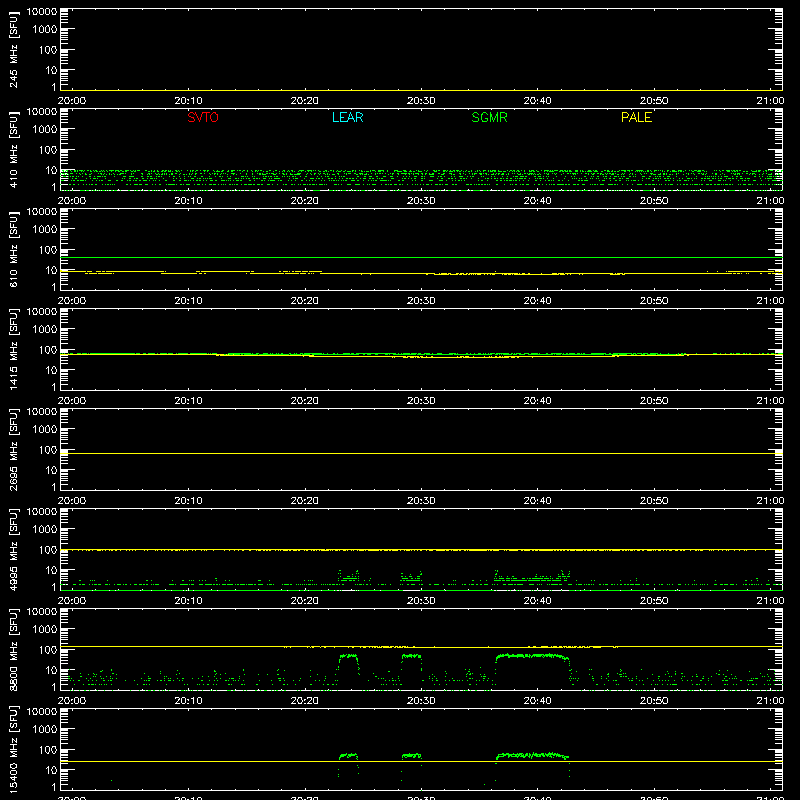Select the 1415 MHz [SFU] axis title
This screenshot has width=800, height=800.
[x=13, y=350]
